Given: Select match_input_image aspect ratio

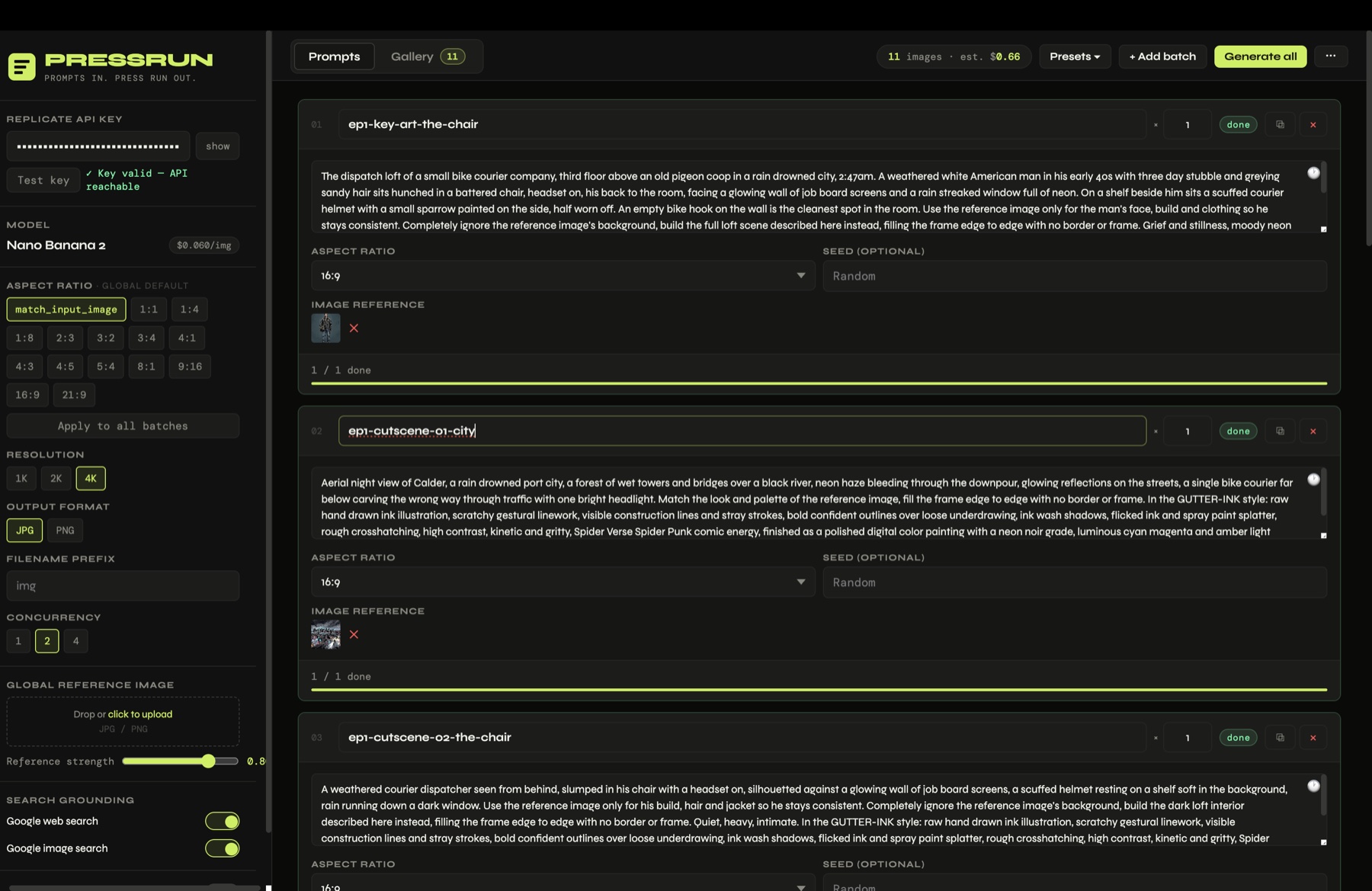Looking at the screenshot, I should tap(66, 309).
